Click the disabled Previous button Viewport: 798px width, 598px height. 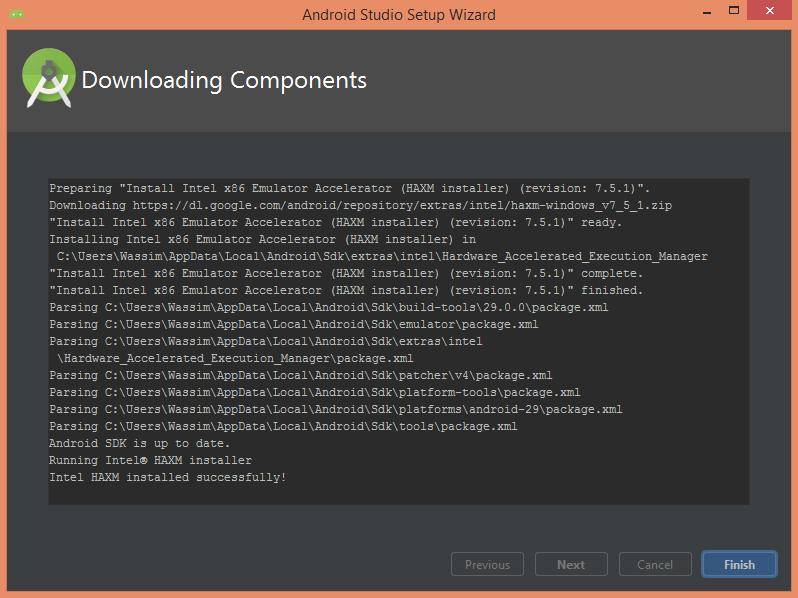[487, 564]
